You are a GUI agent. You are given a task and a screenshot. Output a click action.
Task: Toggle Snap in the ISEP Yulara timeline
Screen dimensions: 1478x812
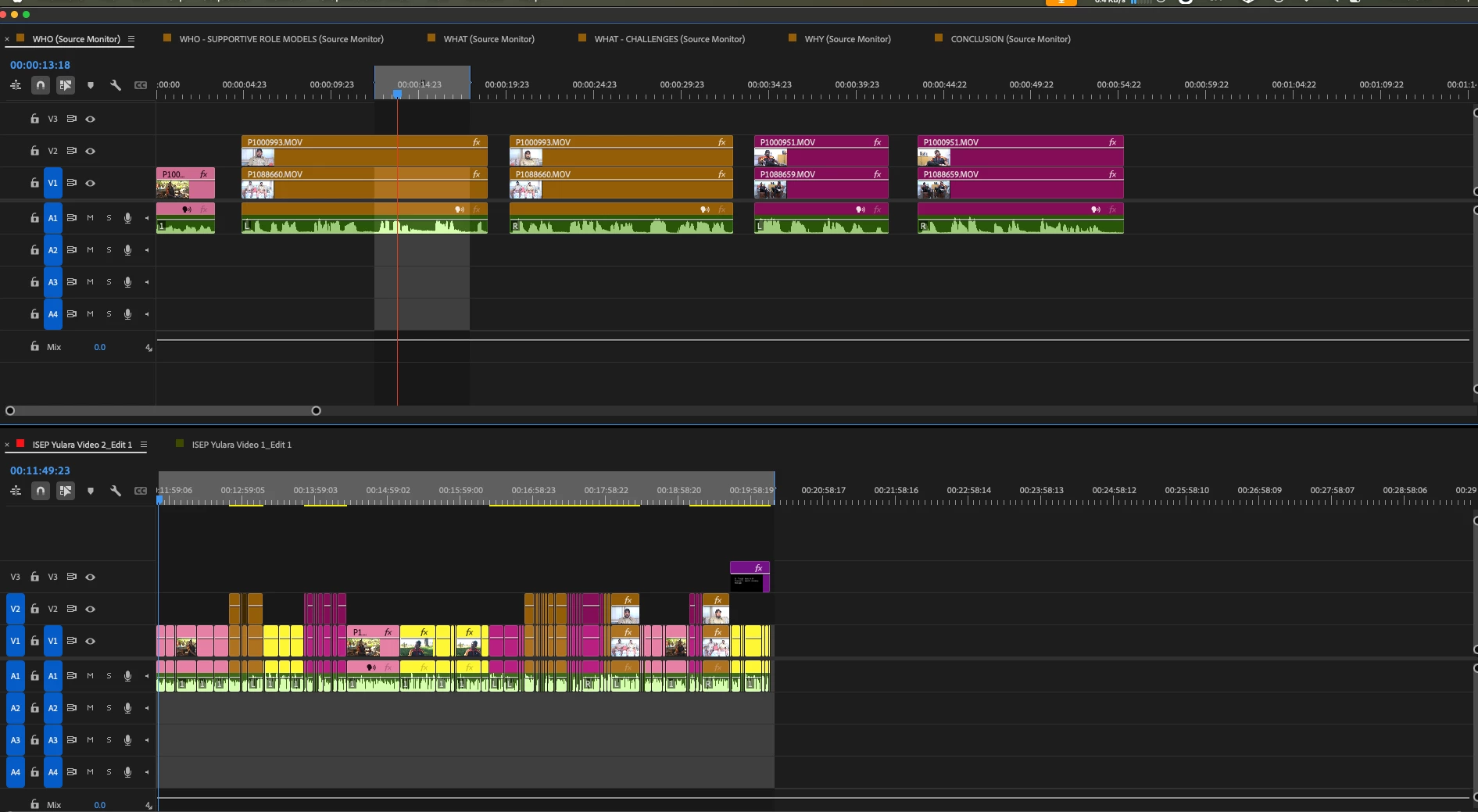(41, 491)
